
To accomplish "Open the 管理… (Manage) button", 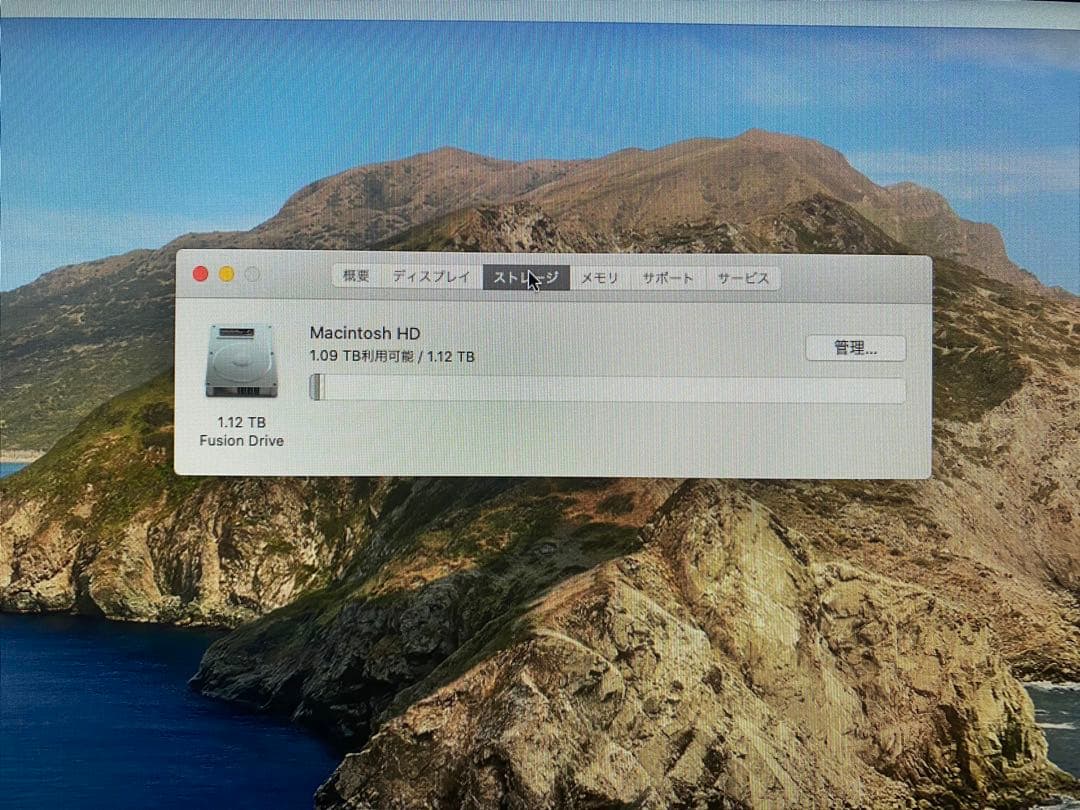I will (857, 348).
